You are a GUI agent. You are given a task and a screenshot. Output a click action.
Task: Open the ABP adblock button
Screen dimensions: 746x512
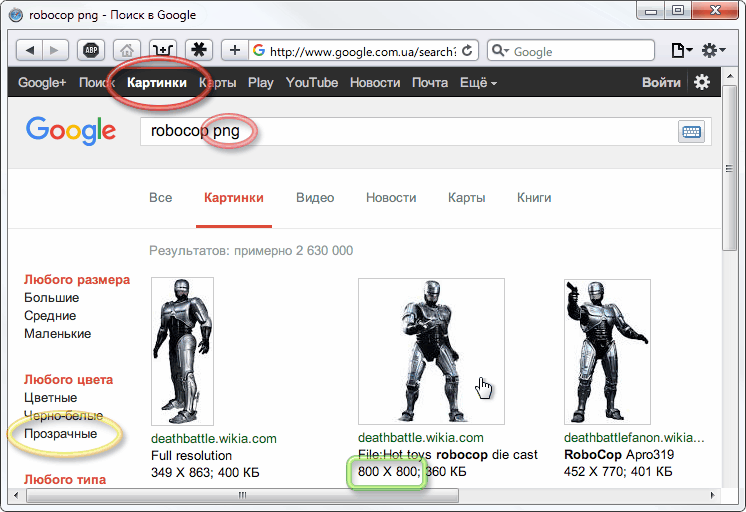pyautogui.click(x=91, y=50)
